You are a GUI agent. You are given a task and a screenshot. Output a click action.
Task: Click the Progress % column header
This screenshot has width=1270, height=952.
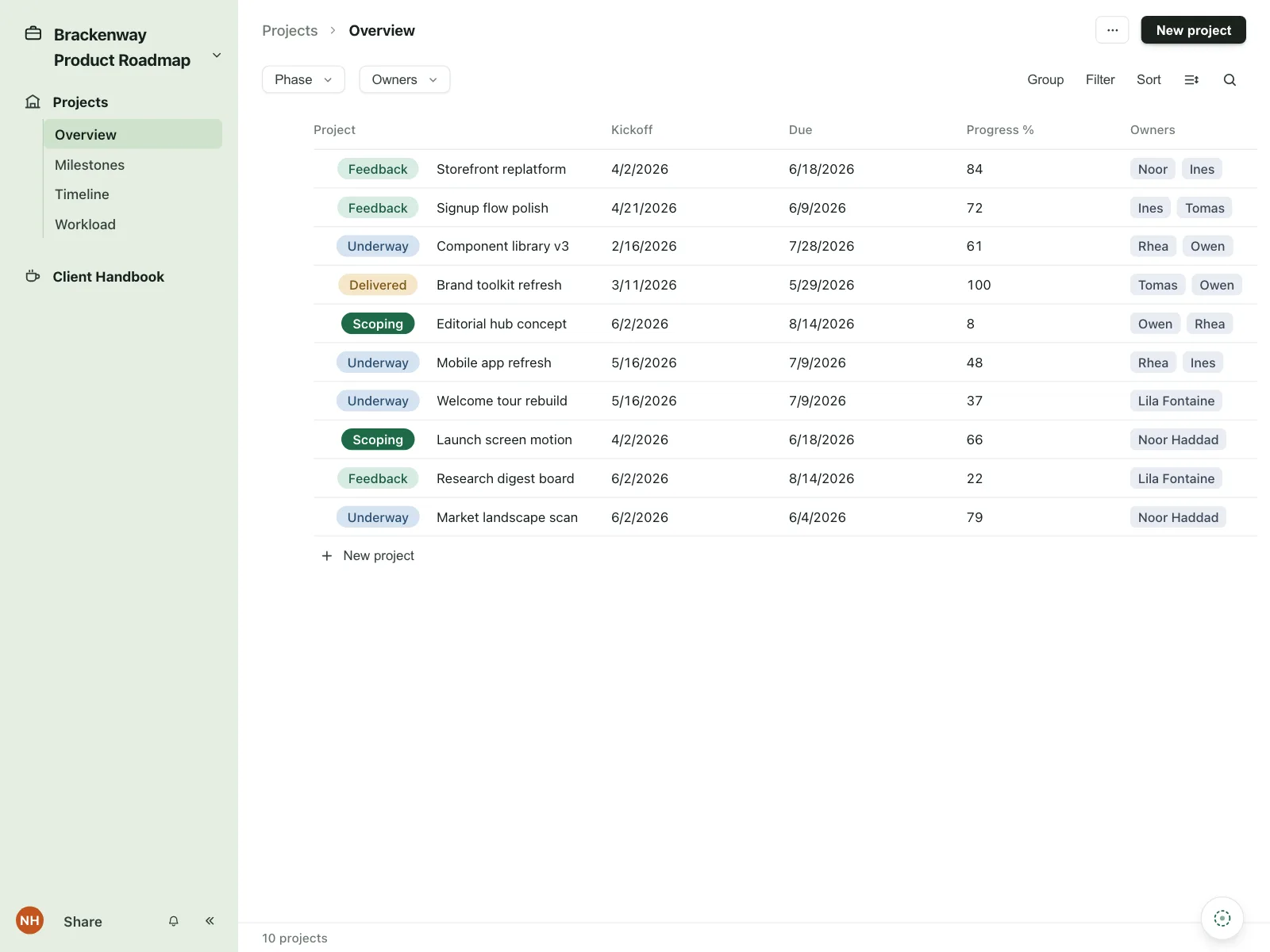(x=1000, y=129)
